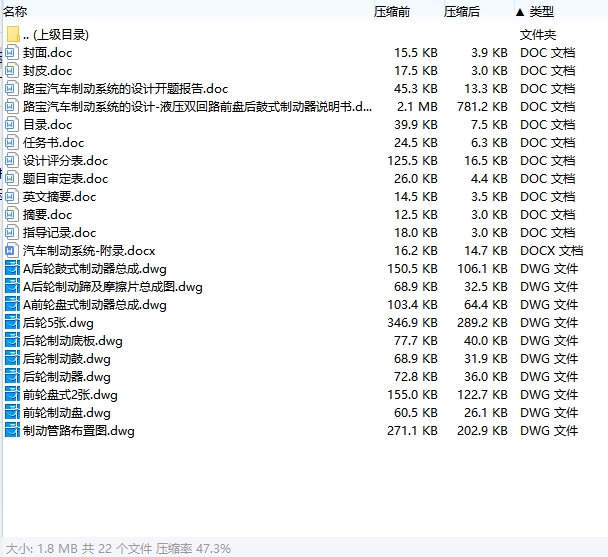608x557 pixels.
Task: Select the file name 后轮制动鼓.dwg
Action: (67, 359)
